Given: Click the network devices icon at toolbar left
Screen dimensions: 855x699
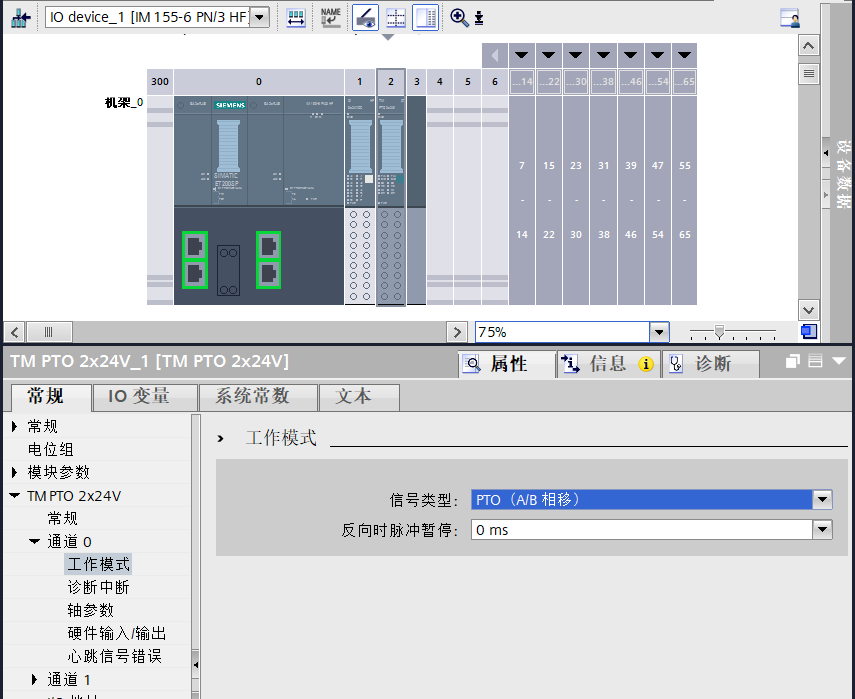Looking at the screenshot, I should 21,17.
